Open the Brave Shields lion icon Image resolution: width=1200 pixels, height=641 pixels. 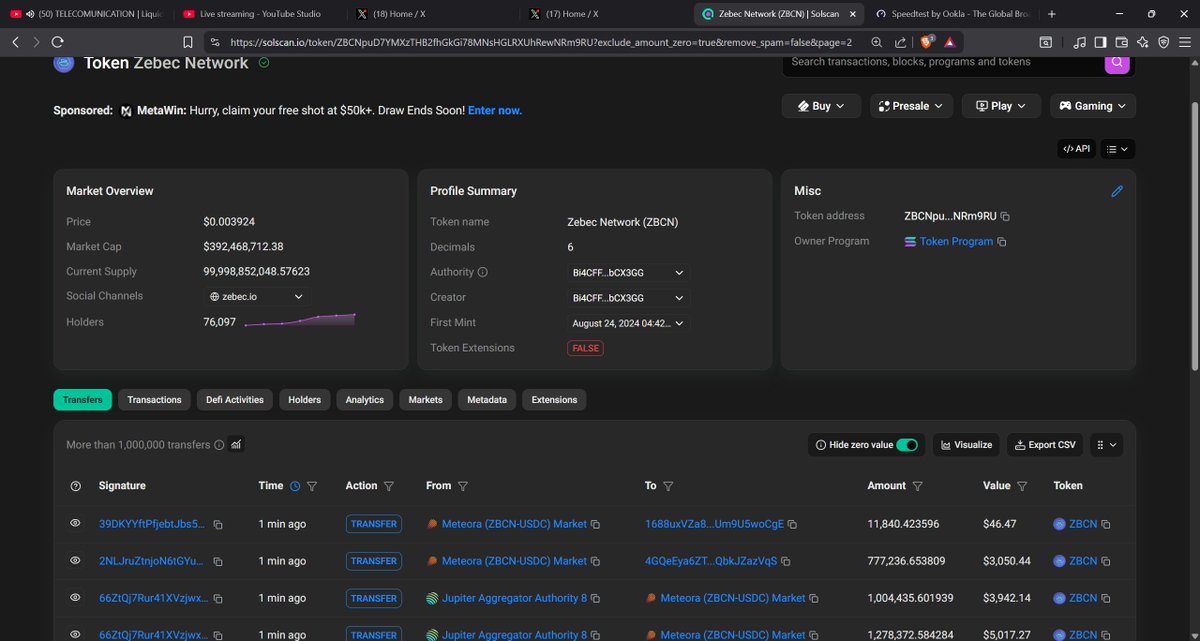(x=925, y=42)
